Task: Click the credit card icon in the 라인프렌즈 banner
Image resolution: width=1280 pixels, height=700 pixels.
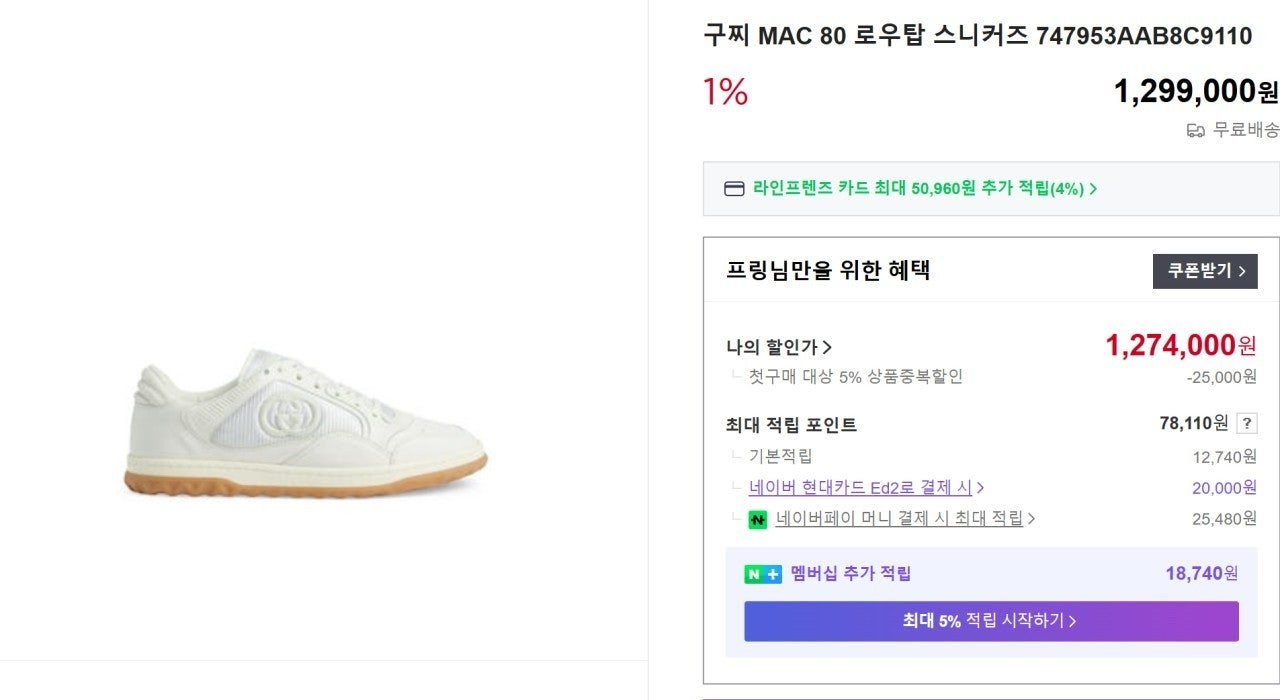Action: click(x=733, y=187)
